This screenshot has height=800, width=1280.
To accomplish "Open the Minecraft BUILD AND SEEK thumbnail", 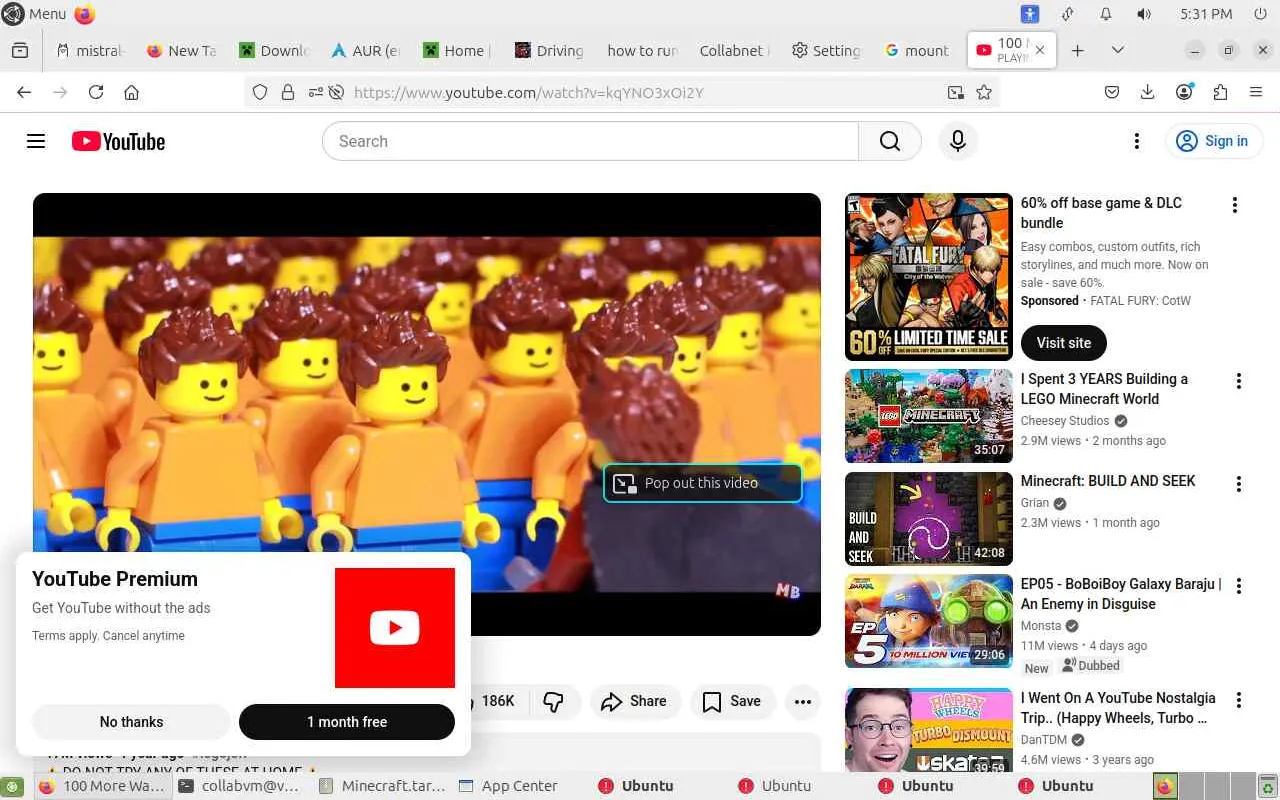I will [x=929, y=519].
